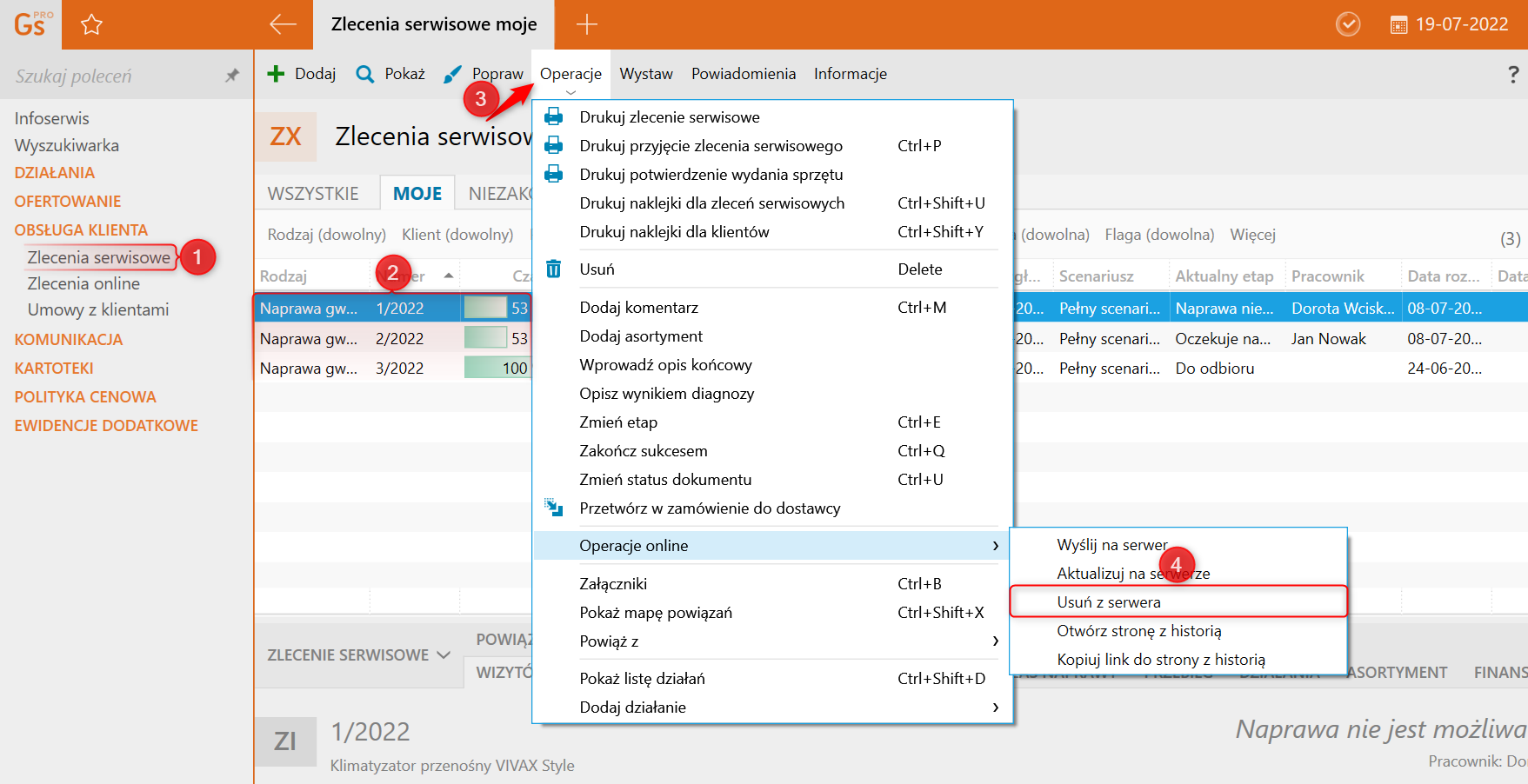
Task: Sort by Pracownik column header
Action: click(x=1328, y=276)
